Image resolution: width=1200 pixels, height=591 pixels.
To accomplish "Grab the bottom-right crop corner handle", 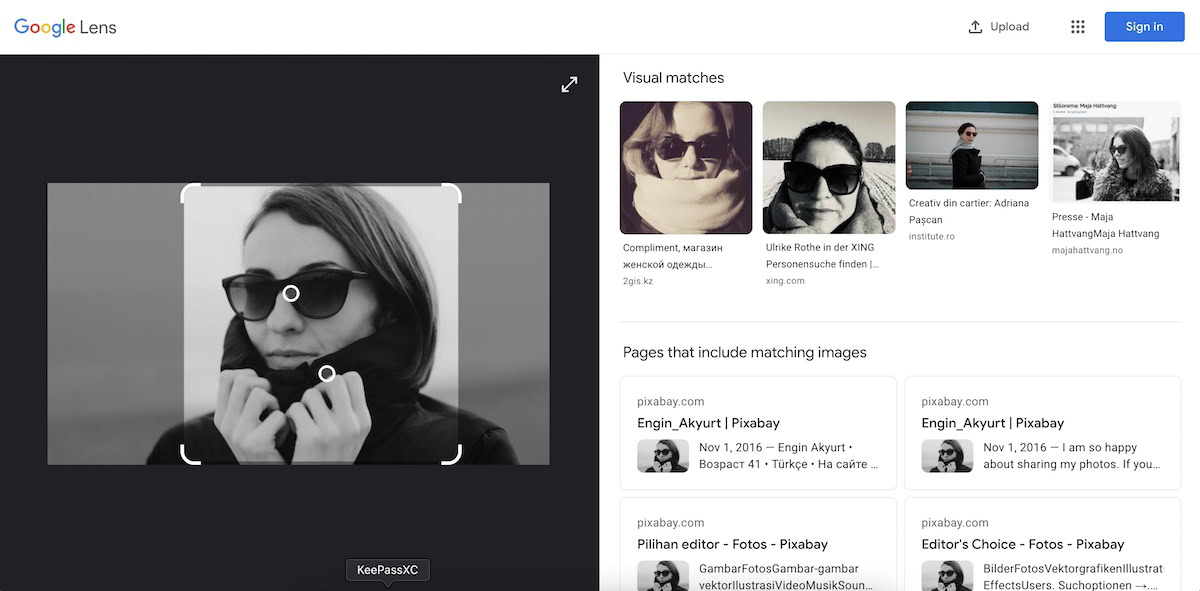I will 452,455.
